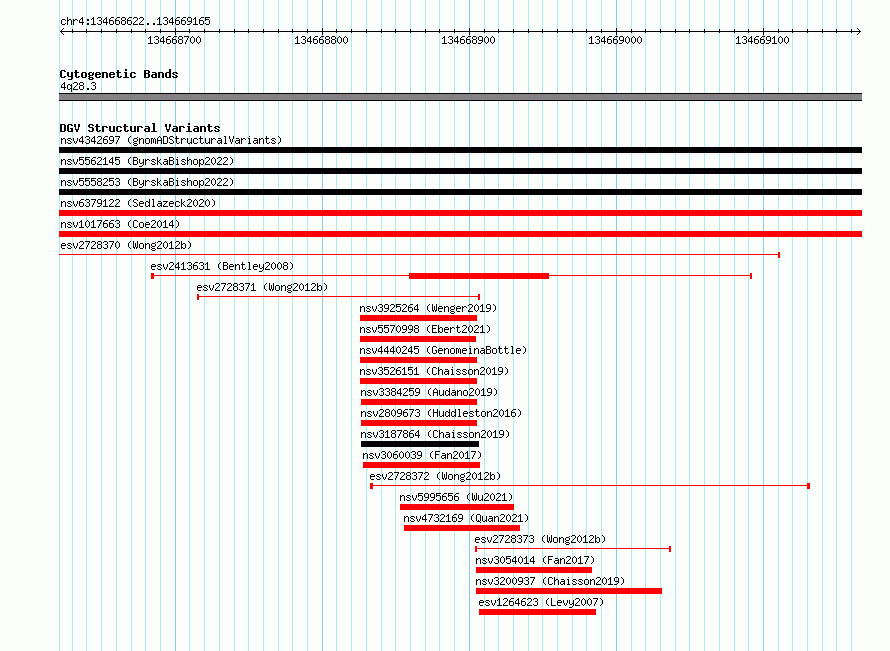This screenshot has width=890, height=651.
Task: Open variant nsv5562145 (ByrskaBishop2022) label
Action: tap(147, 161)
